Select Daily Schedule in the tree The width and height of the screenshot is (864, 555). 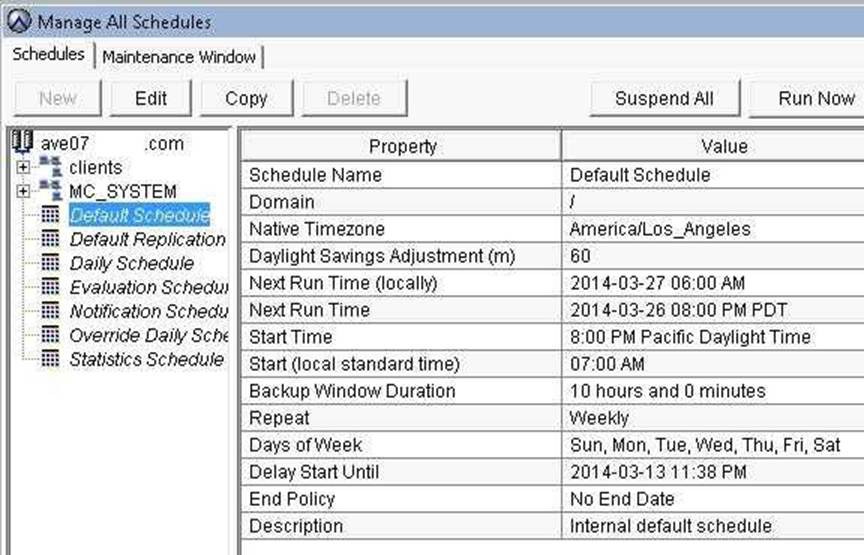132,263
